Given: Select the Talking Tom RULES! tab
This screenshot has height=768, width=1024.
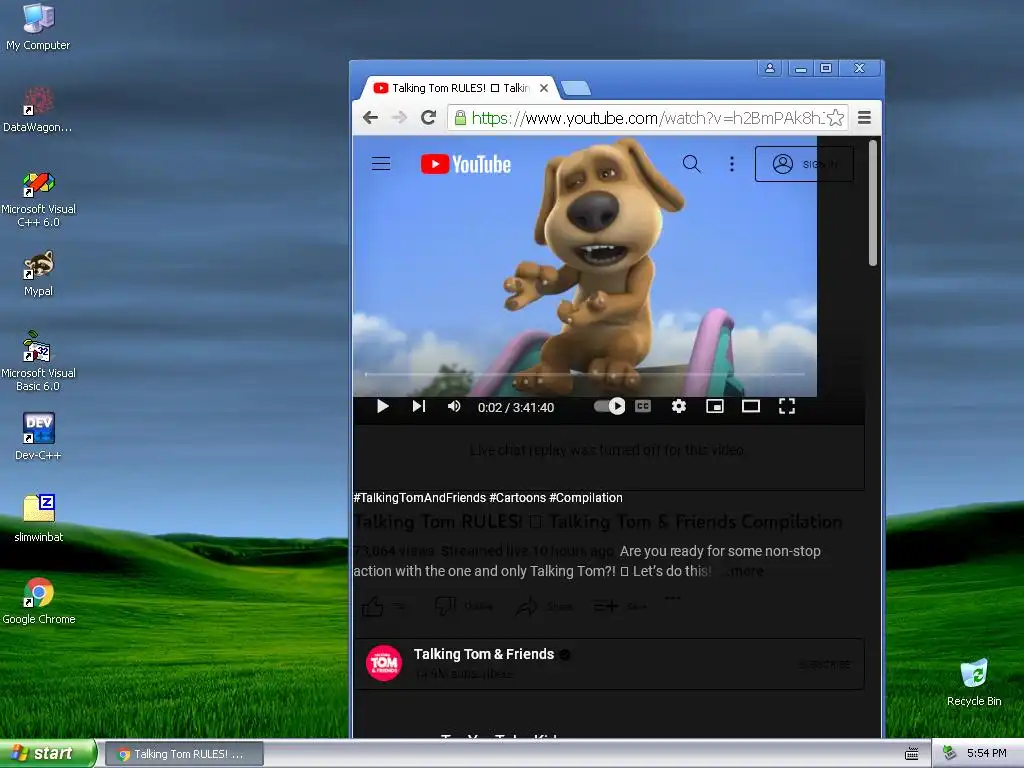Looking at the screenshot, I should click(x=460, y=88).
